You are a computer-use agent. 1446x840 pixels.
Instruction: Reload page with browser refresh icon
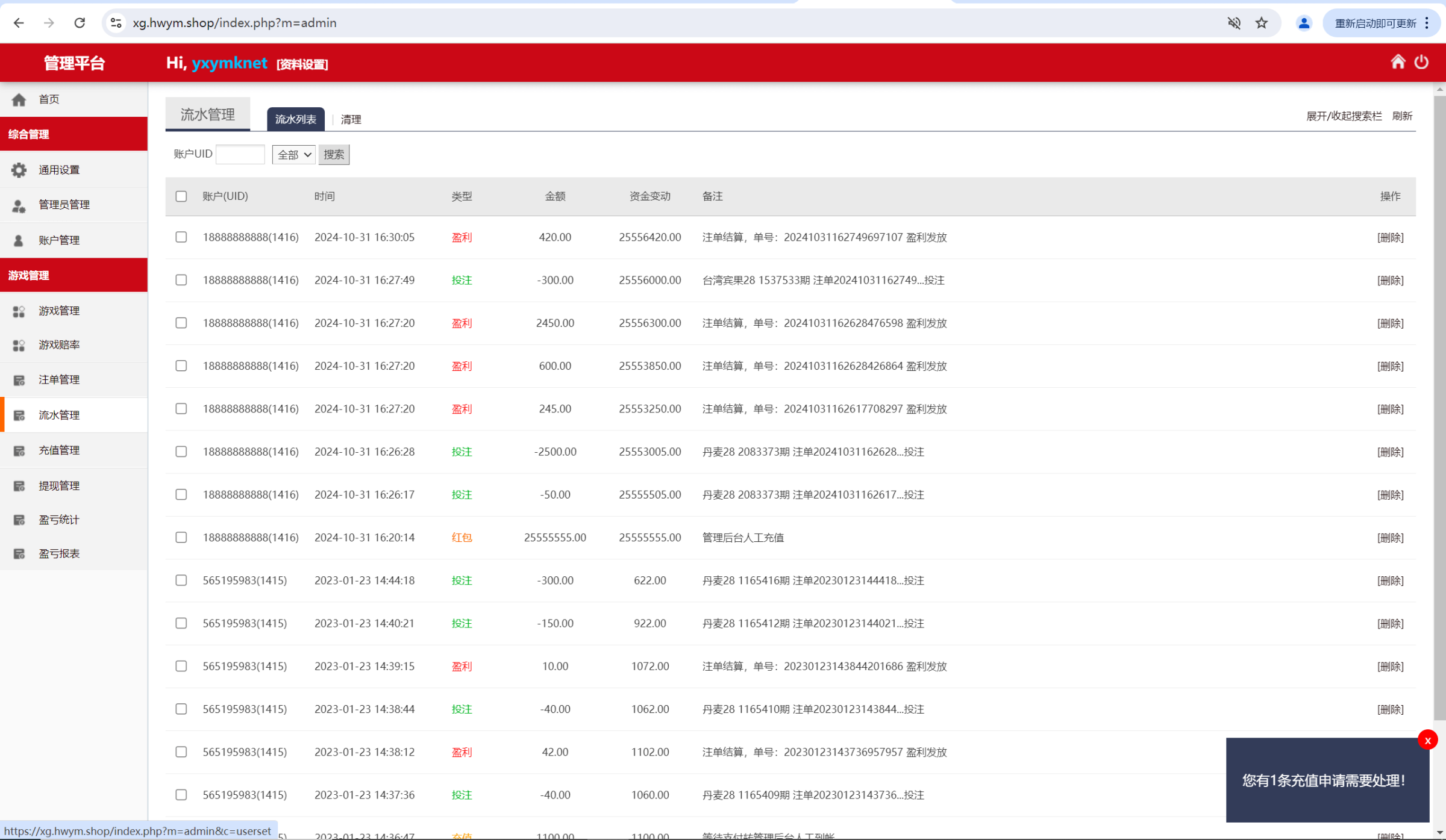pyautogui.click(x=80, y=23)
